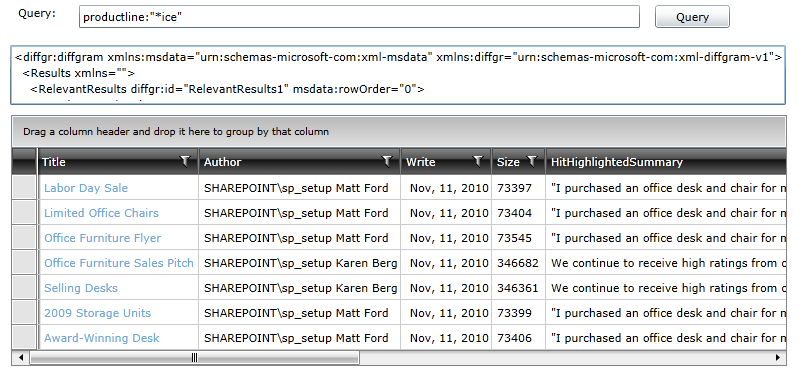Click the XML diffgram results text box
Image resolution: width=804 pixels, height=384 pixels.
click(398, 75)
